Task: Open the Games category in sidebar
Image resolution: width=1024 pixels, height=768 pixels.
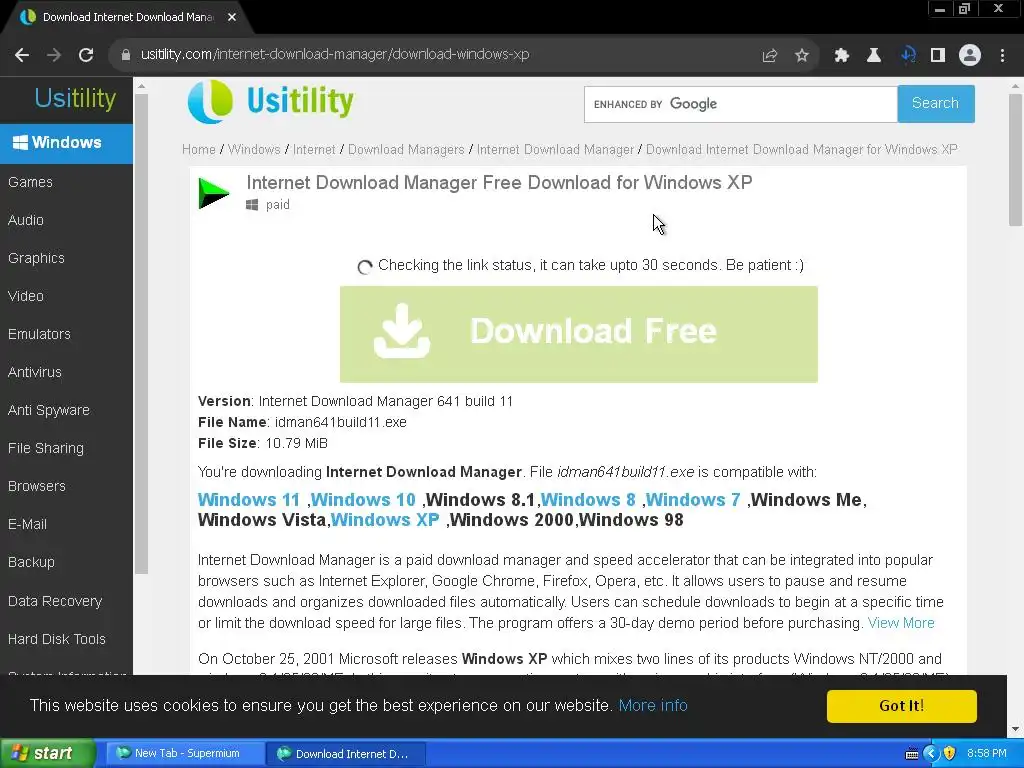Action: tap(31, 182)
